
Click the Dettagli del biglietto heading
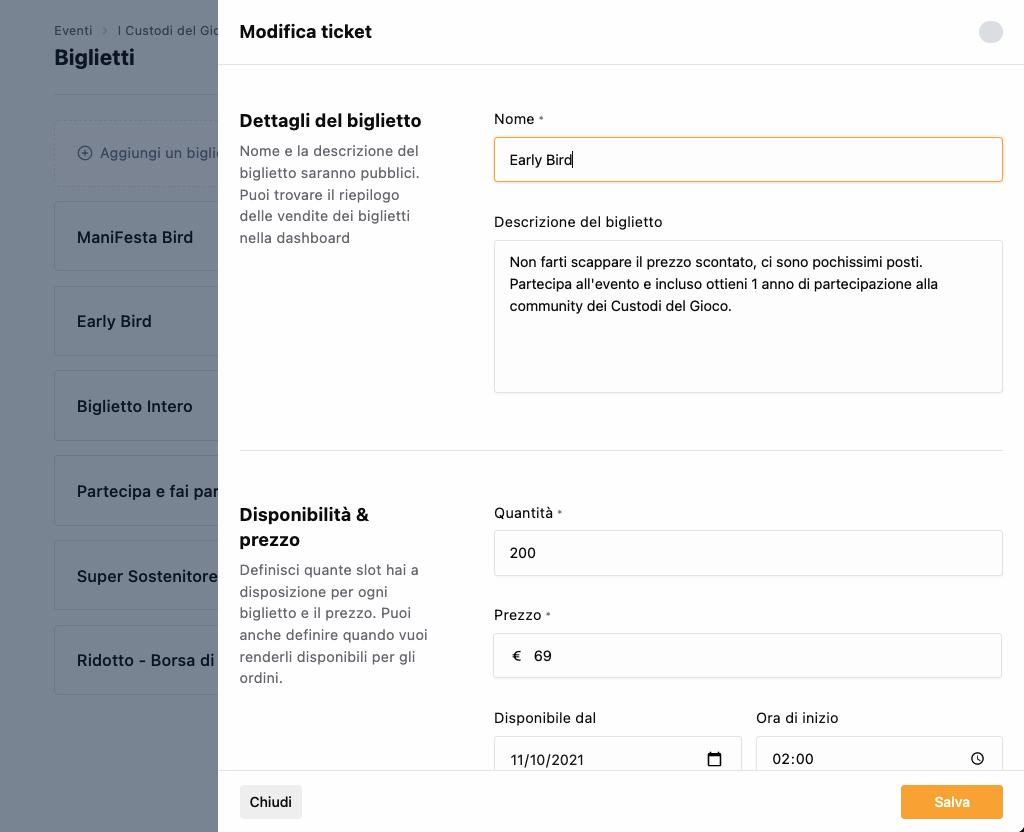330,121
